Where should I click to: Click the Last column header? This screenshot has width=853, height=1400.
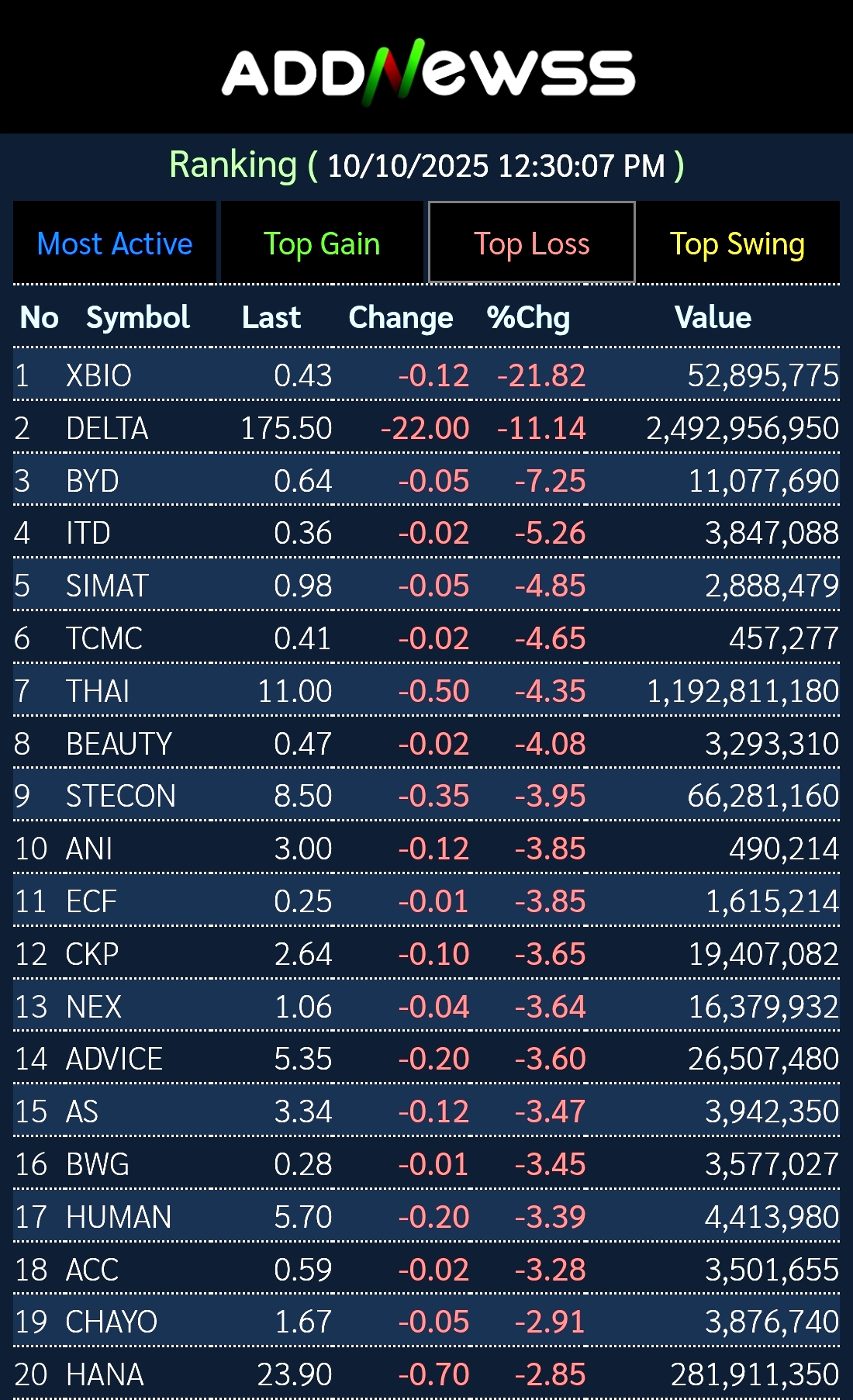(x=271, y=317)
